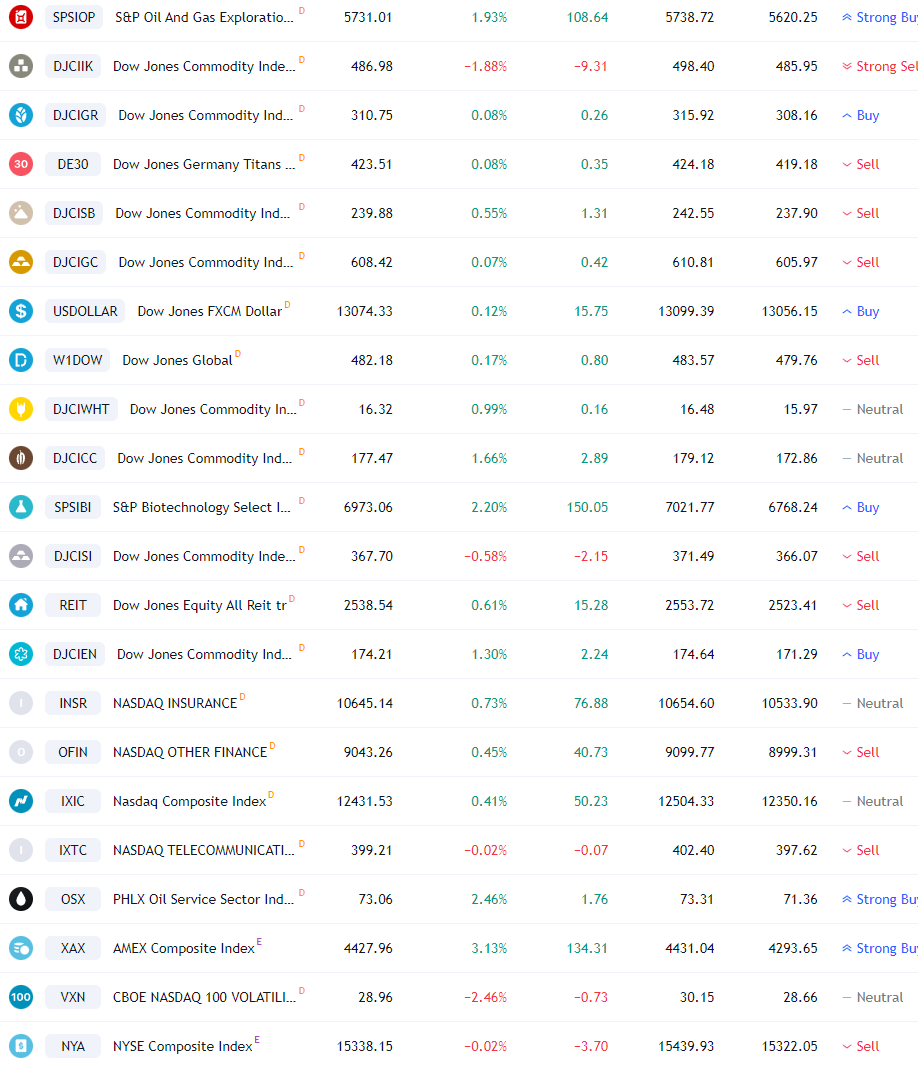
Task: Click Dow Jones Germany Titans name
Action: tap(204, 164)
